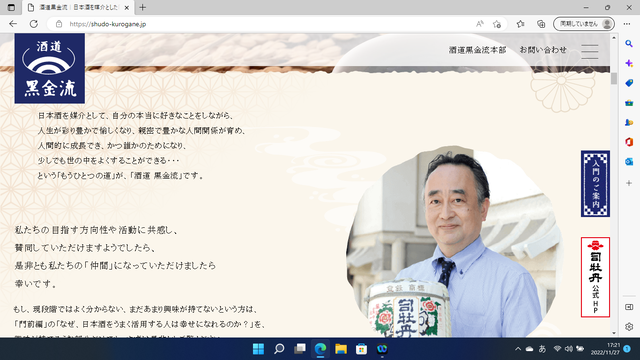
Task: Open the Favorites list icon
Action: 520,24
